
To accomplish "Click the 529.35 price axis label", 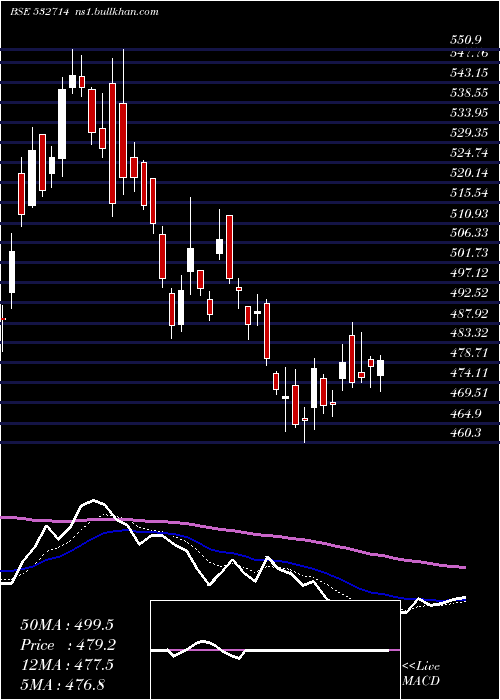I will pos(469,133).
